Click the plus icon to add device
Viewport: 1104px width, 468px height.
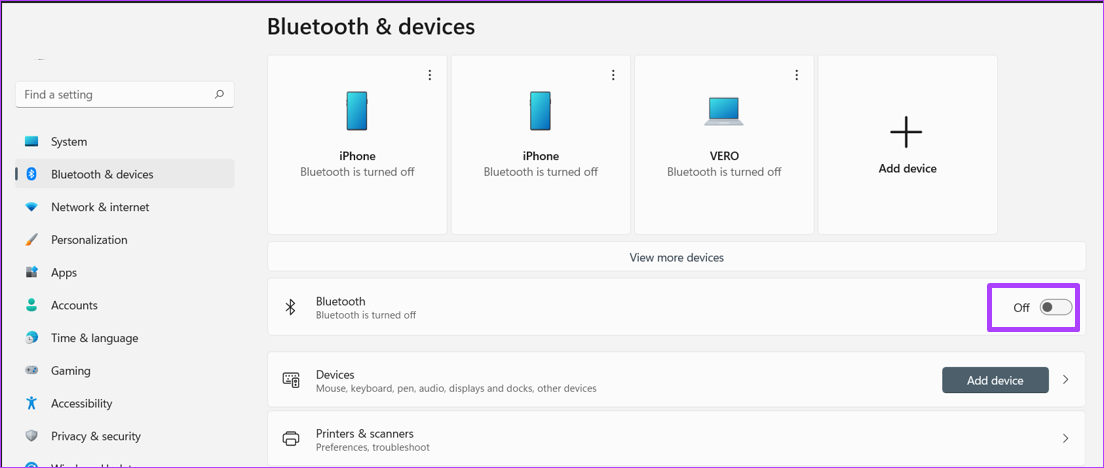coord(906,132)
